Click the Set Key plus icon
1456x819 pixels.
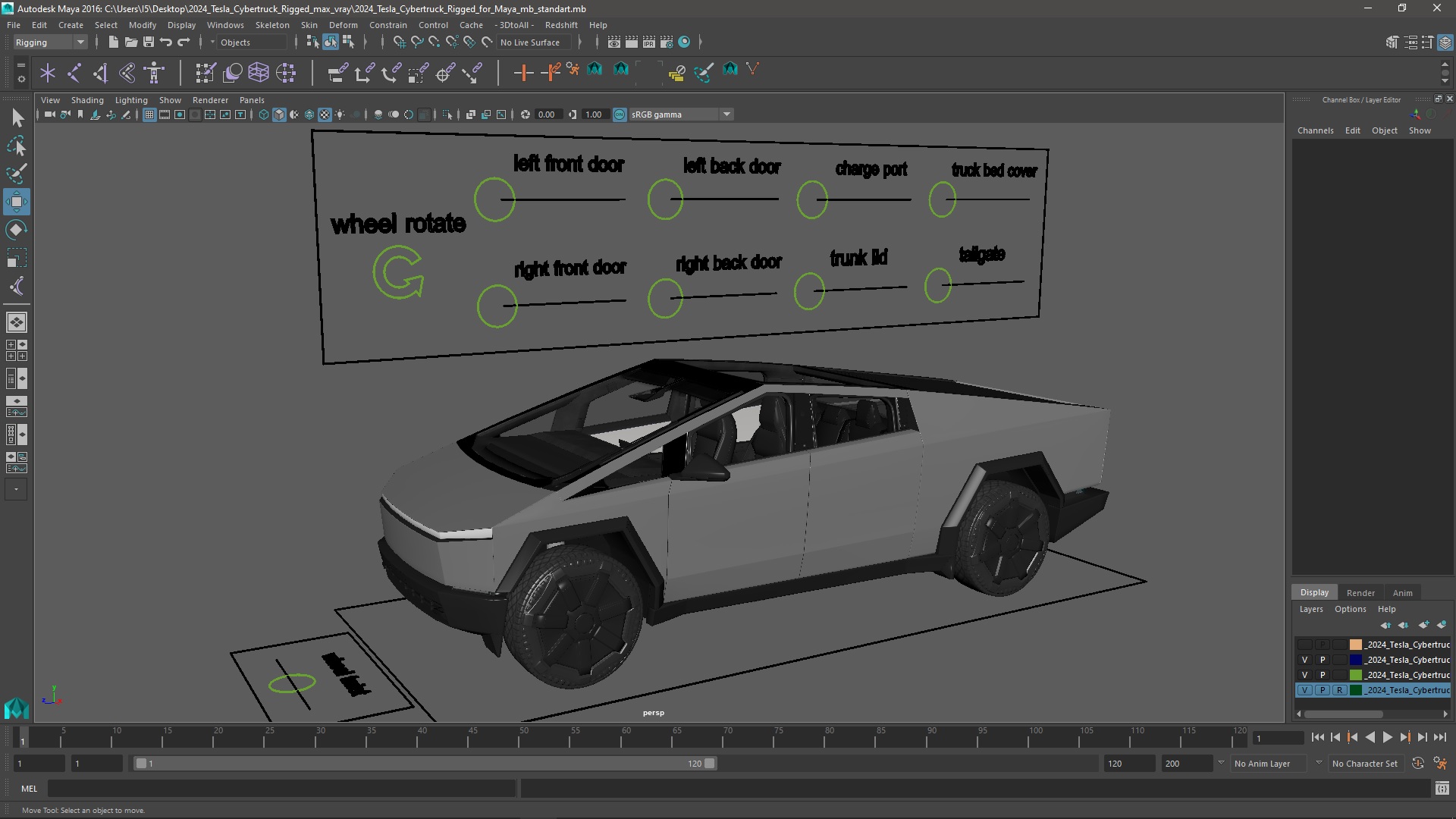coord(523,73)
